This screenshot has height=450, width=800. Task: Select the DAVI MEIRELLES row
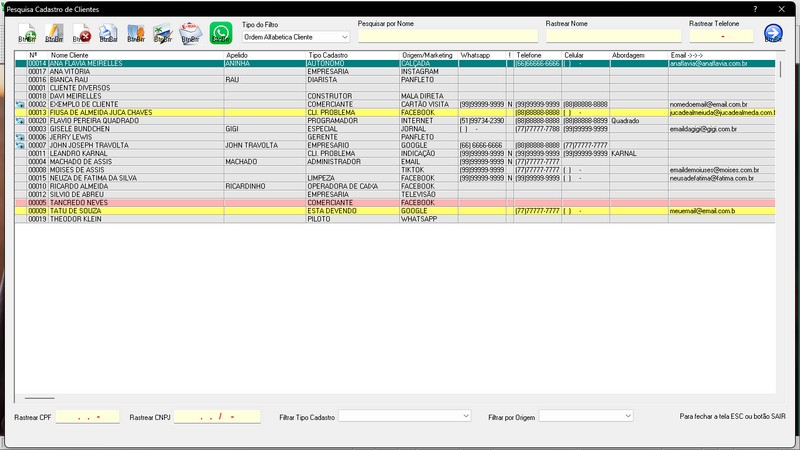pos(395,96)
